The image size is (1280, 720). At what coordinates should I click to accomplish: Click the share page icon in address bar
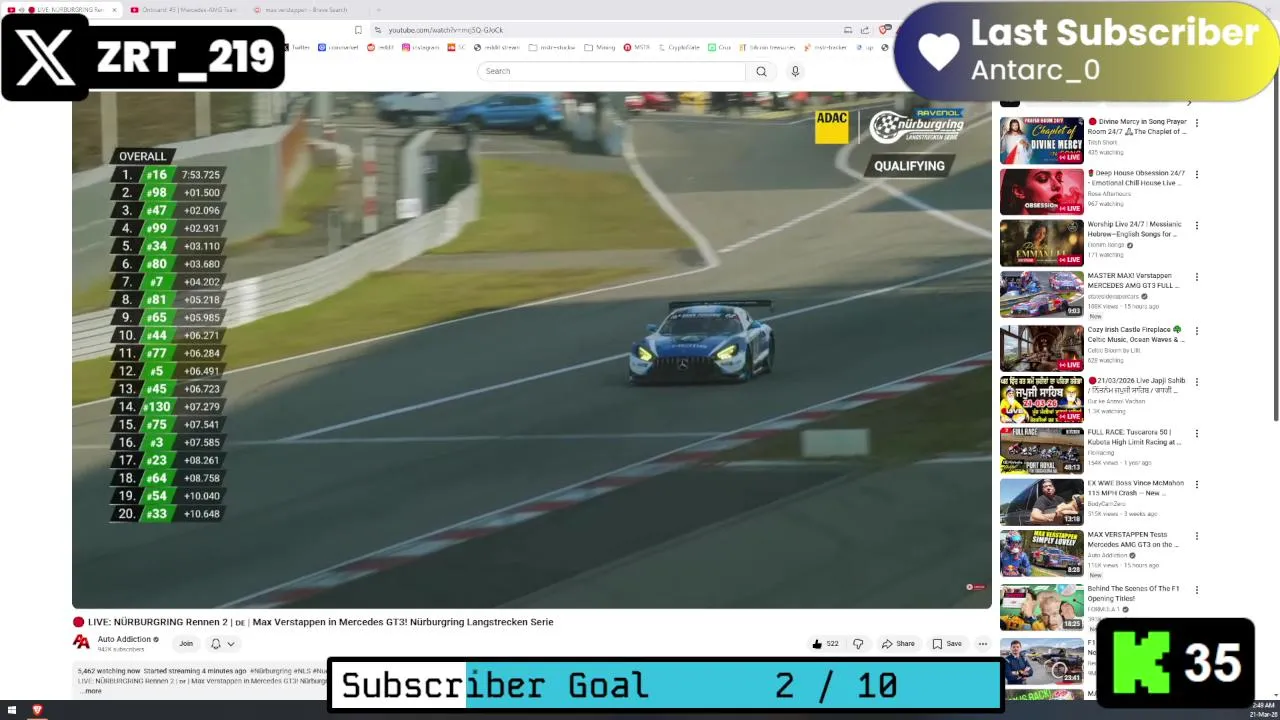(x=865, y=30)
